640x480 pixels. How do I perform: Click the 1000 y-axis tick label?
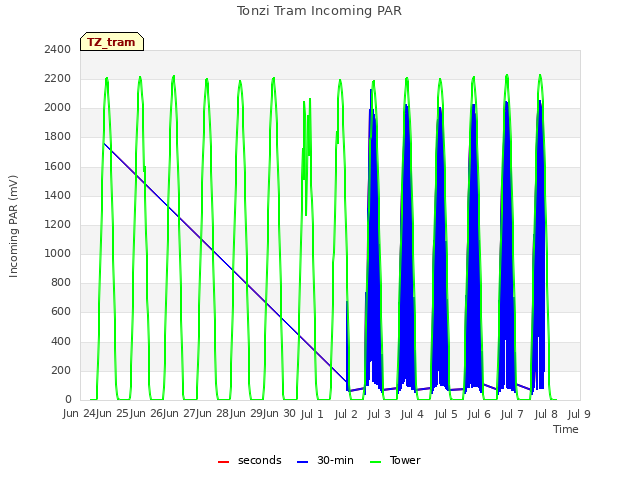tap(58, 253)
